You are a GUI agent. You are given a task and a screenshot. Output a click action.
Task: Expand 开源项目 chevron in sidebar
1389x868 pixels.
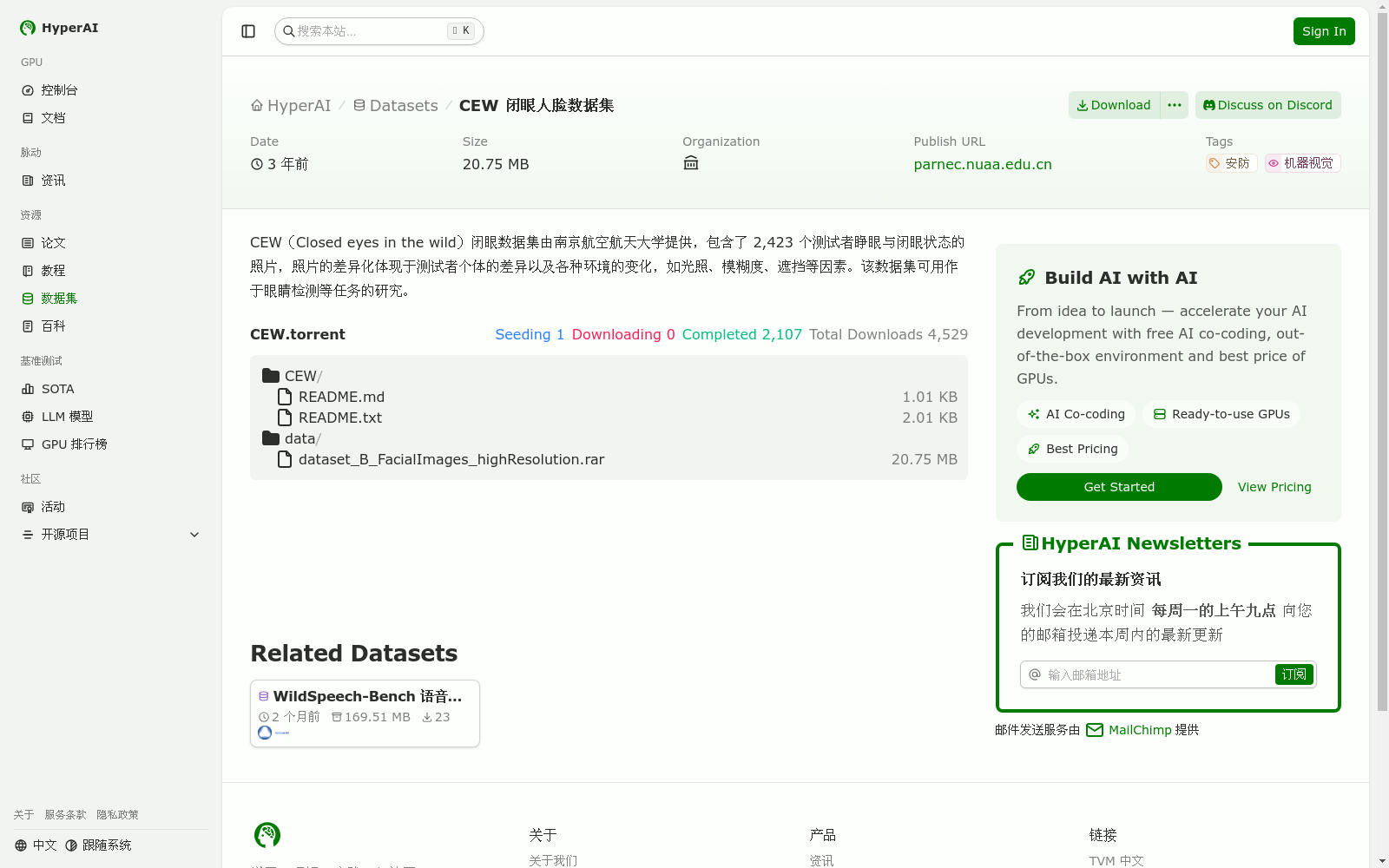(194, 535)
